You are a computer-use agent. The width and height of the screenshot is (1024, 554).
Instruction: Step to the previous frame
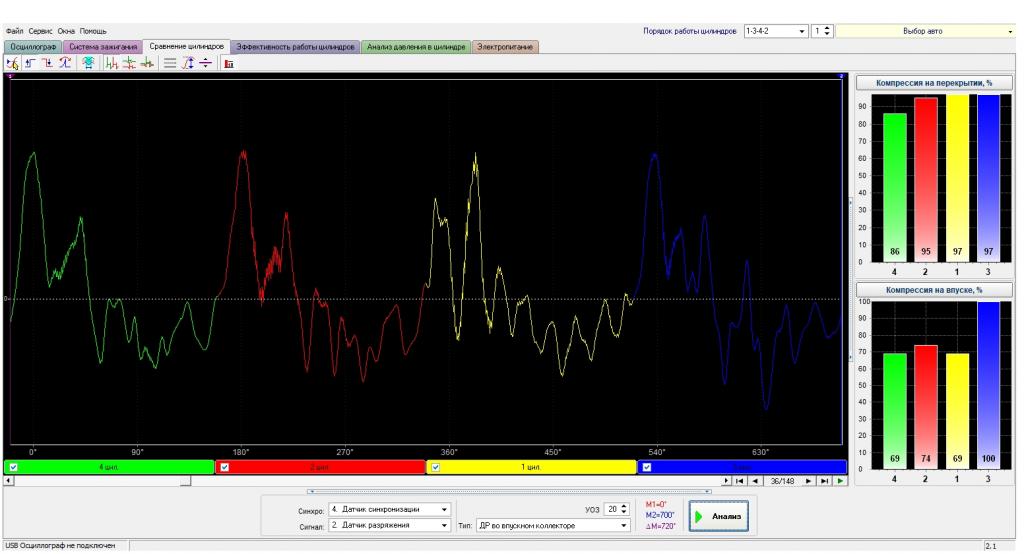[x=756, y=481]
